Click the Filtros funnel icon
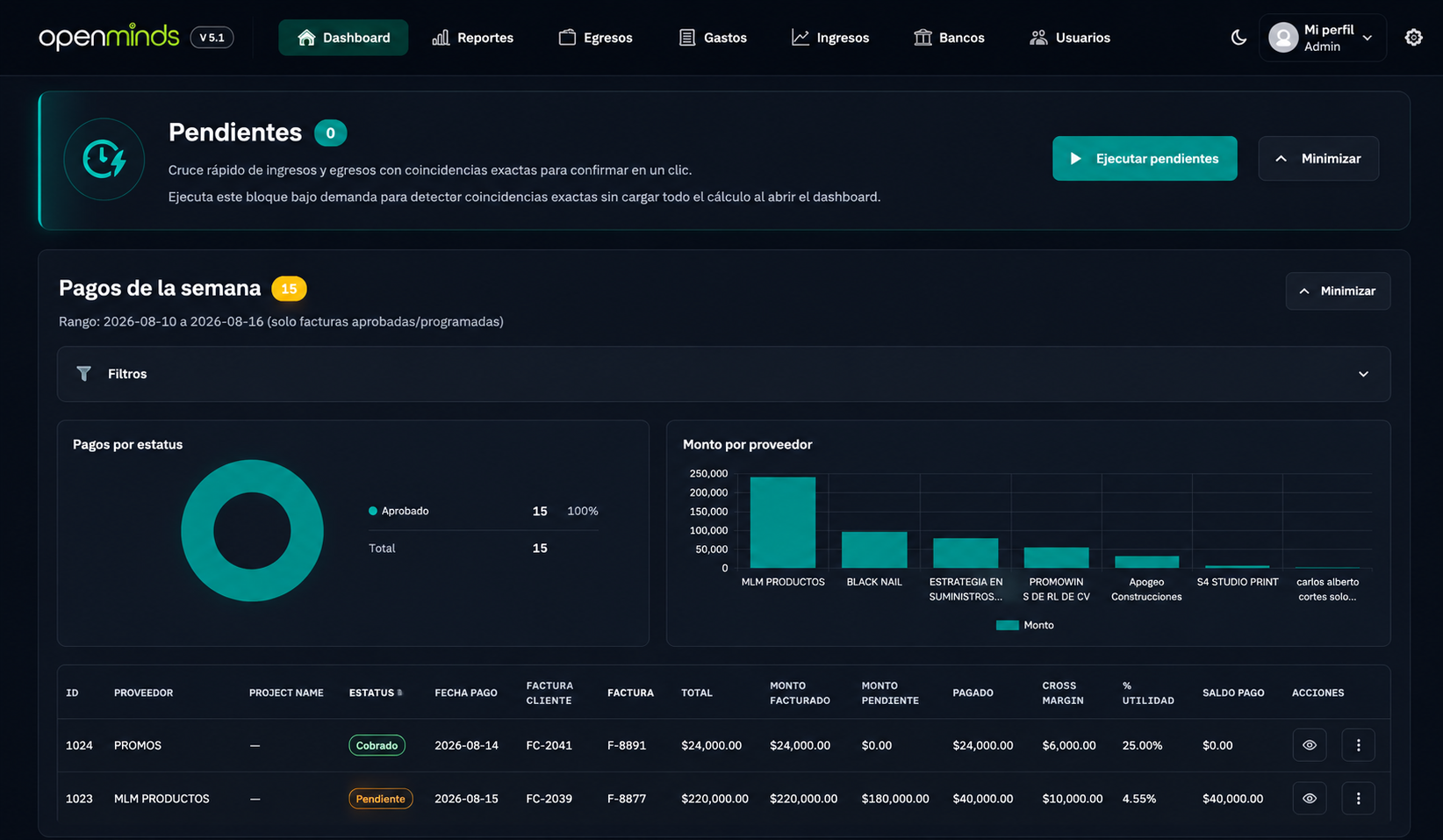1443x840 pixels. pos(83,374)
